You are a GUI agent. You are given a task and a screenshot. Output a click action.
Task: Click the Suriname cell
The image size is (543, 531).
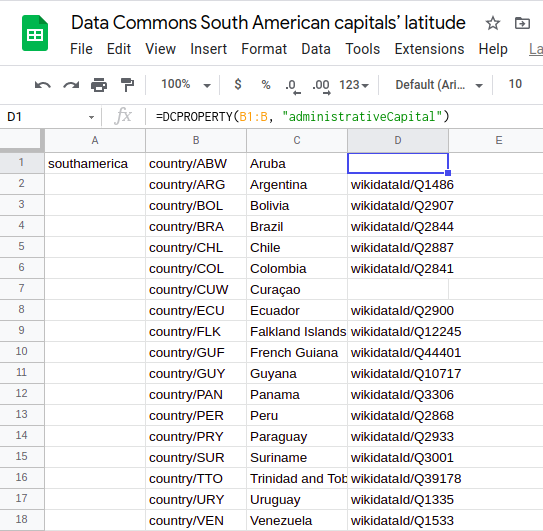(297, 457)
